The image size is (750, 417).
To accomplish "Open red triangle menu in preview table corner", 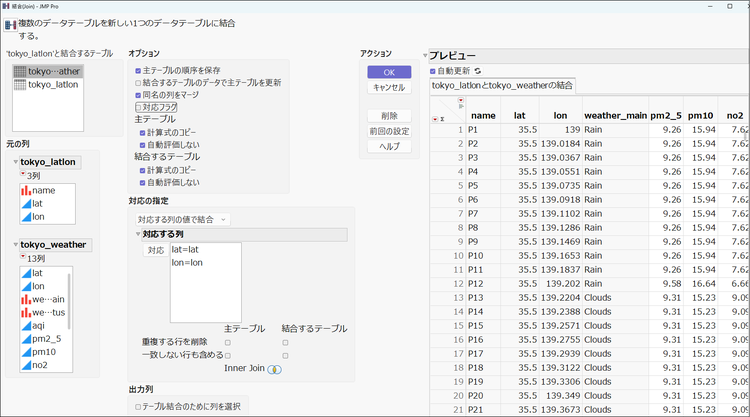I will pos(461,100).
